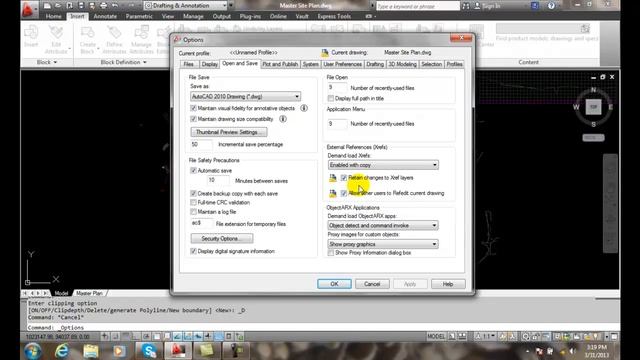Click the search binoculars icon next to keyword field
Viewport: 640px width, 360px height.
click(466, 6)
